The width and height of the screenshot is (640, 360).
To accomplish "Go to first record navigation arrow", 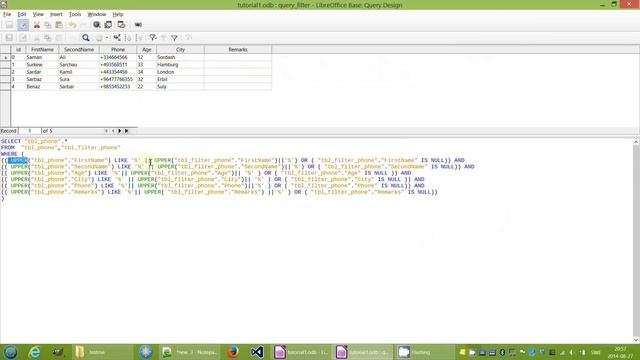I will click(106, 131).
